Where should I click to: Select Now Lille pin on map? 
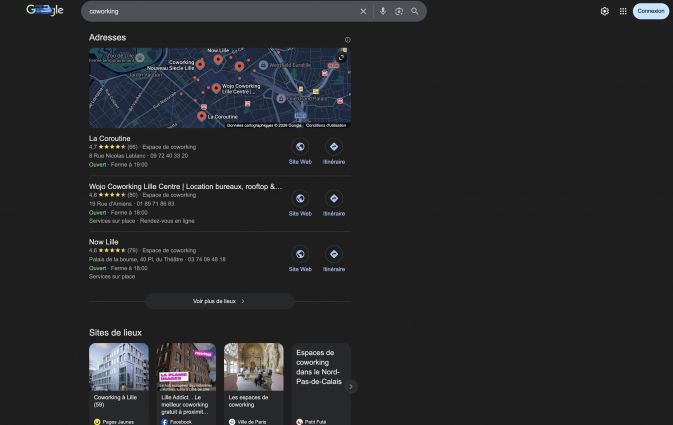pyautogui.click(x=218, y=59)
